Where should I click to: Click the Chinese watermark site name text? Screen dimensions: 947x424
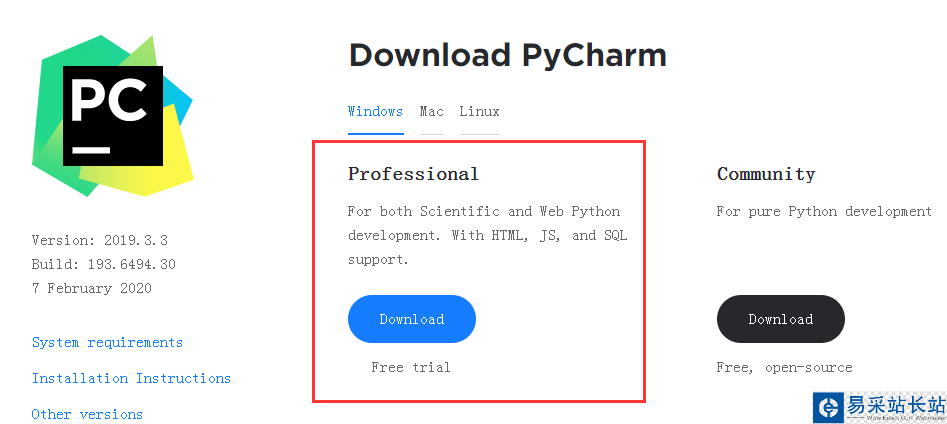[895, 404]
